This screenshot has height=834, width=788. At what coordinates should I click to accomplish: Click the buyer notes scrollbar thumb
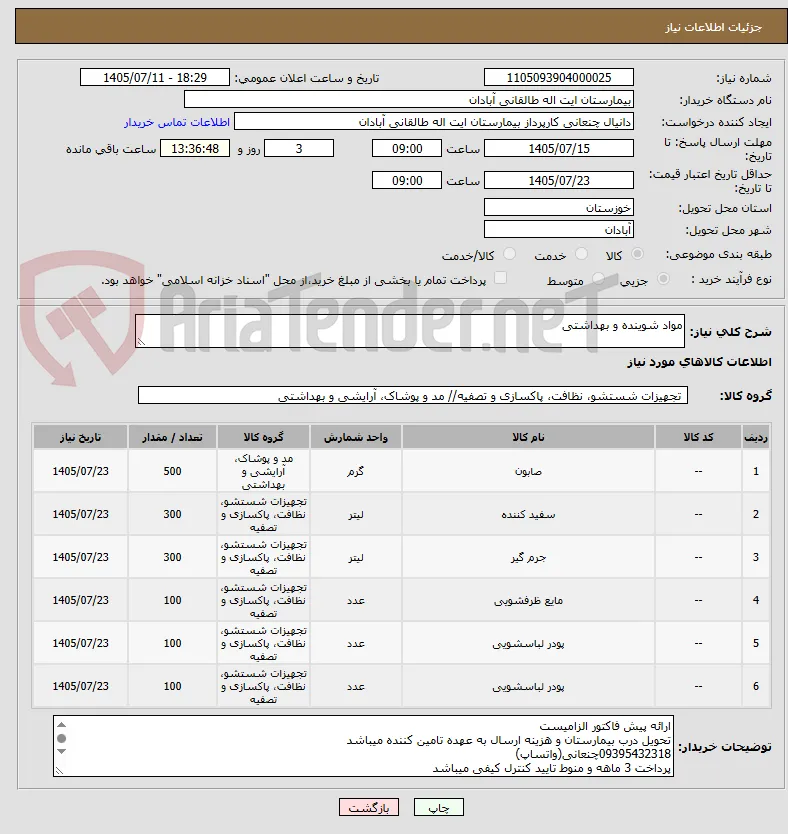62,738
